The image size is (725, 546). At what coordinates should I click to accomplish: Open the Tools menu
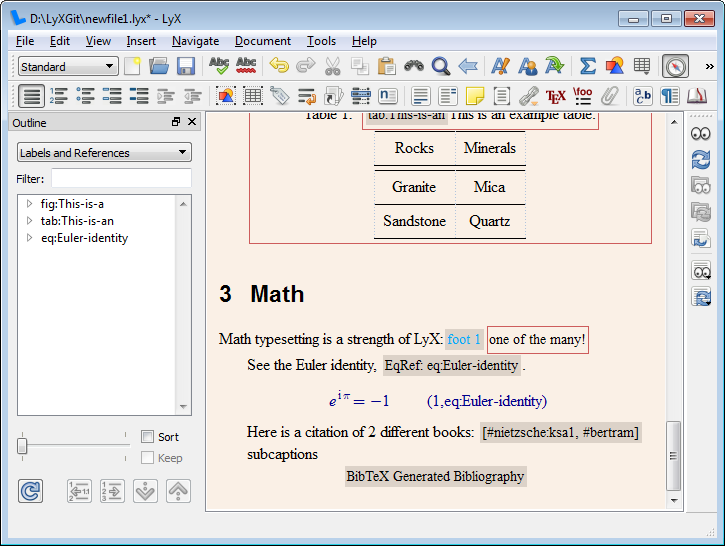(321, 41)
